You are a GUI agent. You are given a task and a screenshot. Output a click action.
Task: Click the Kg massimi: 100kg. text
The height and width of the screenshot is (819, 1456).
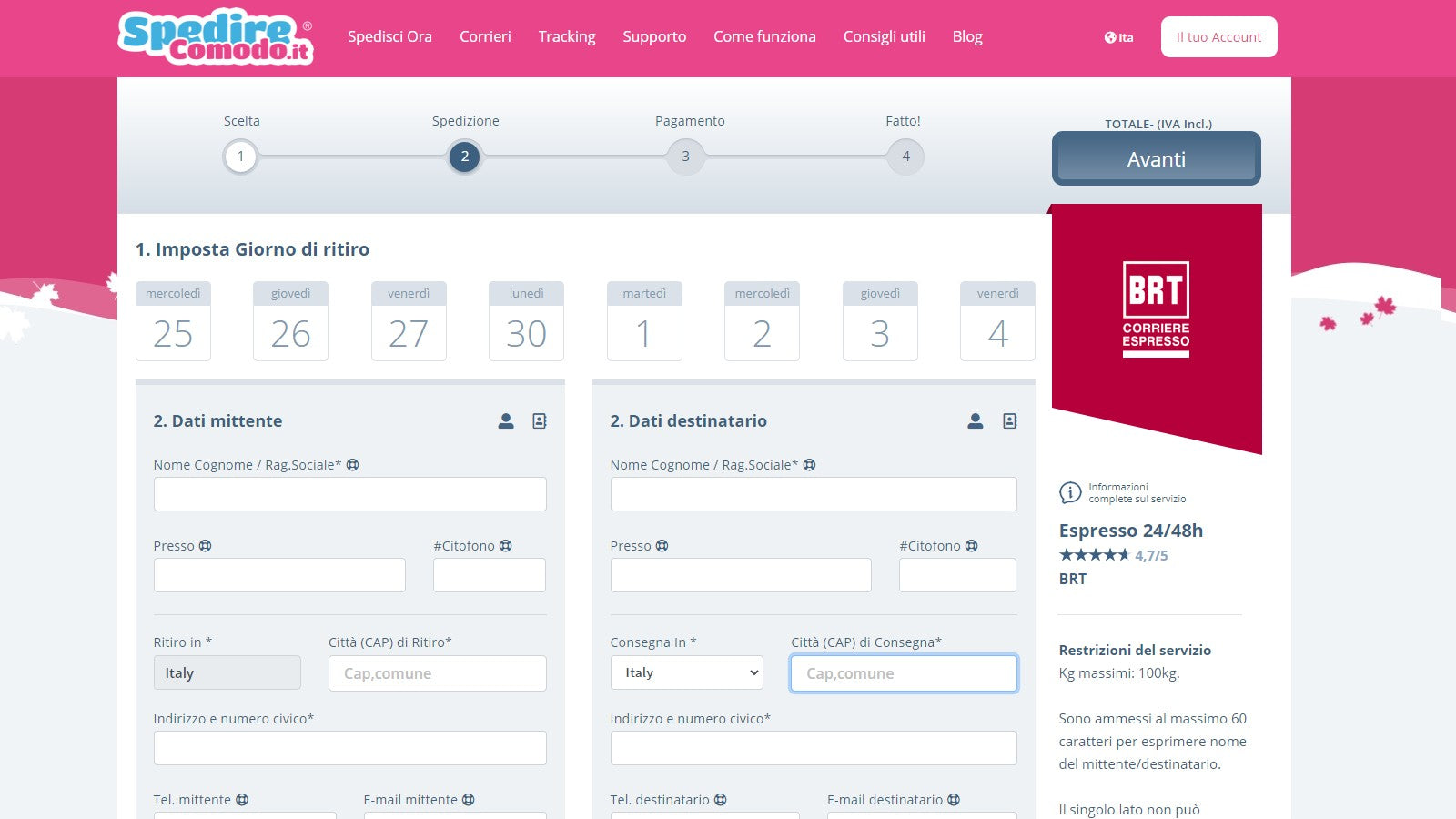click(1119, 673)
